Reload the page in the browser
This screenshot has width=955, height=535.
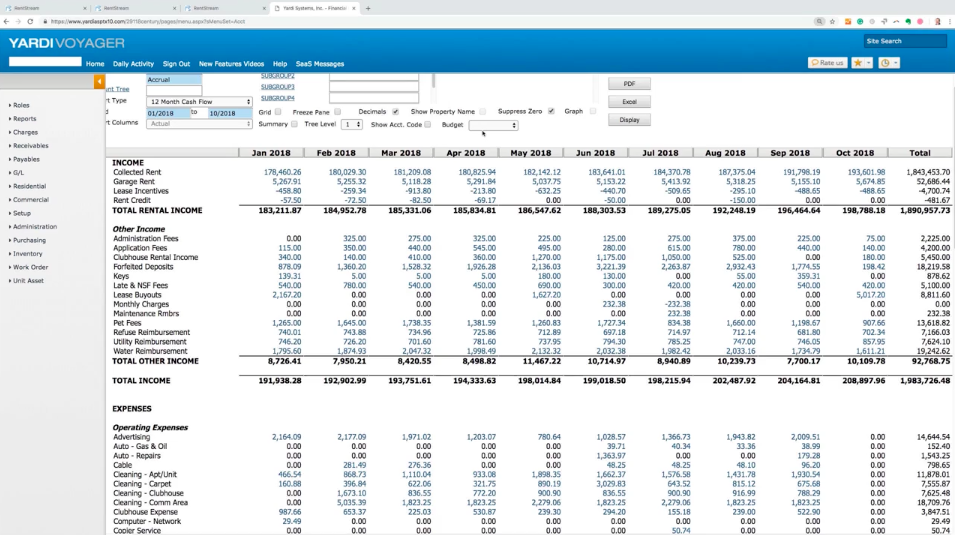tap(30, 21)
